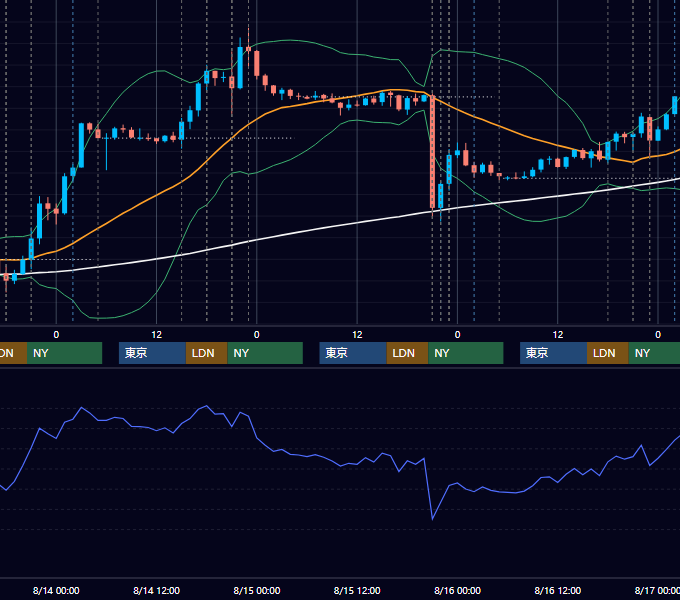Select the NY session block ending 8/14
680x600 pixels.
265,353
